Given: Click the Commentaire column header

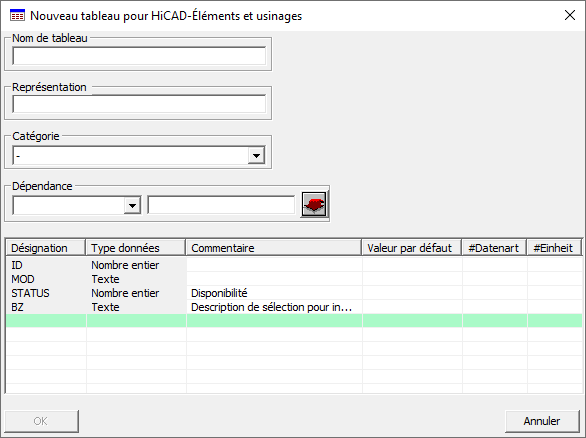Looking at the screenshot, I should [274, 248].
